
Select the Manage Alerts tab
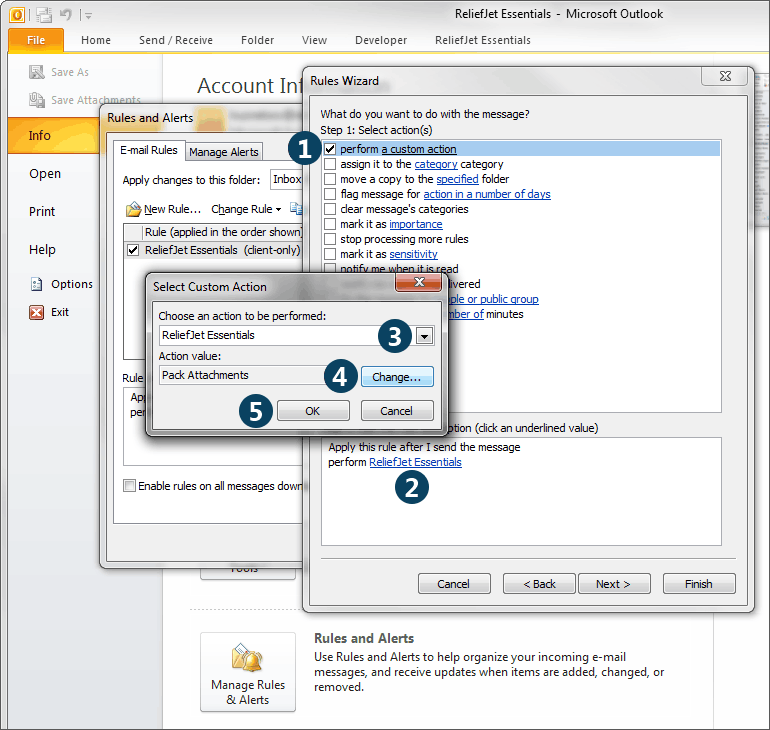tap(224, 152)
